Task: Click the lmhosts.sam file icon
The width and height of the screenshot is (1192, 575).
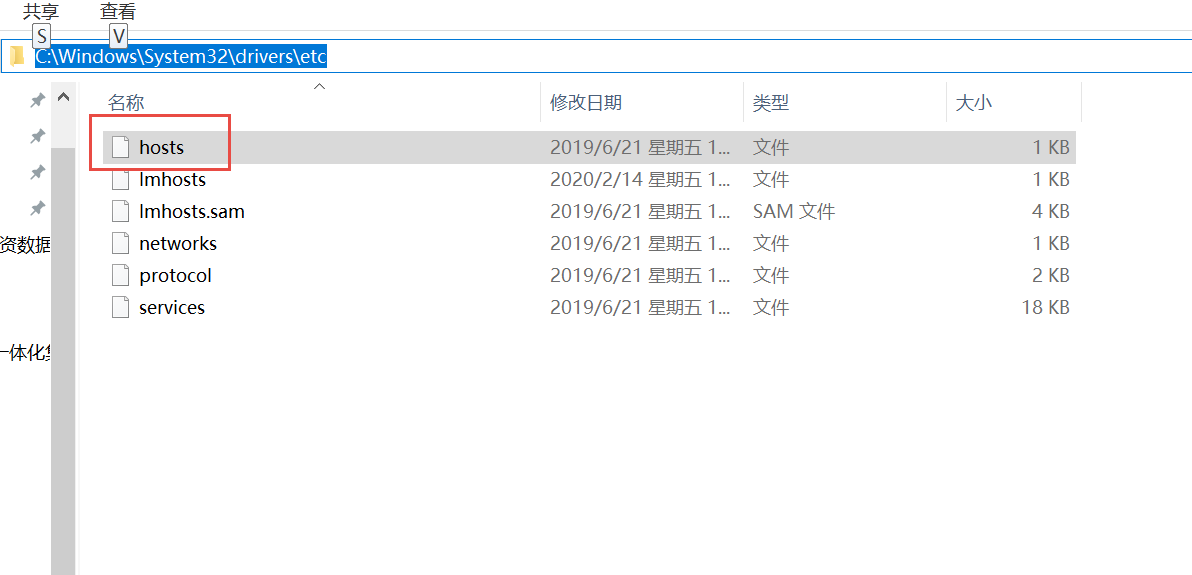Action: [121, 212]
